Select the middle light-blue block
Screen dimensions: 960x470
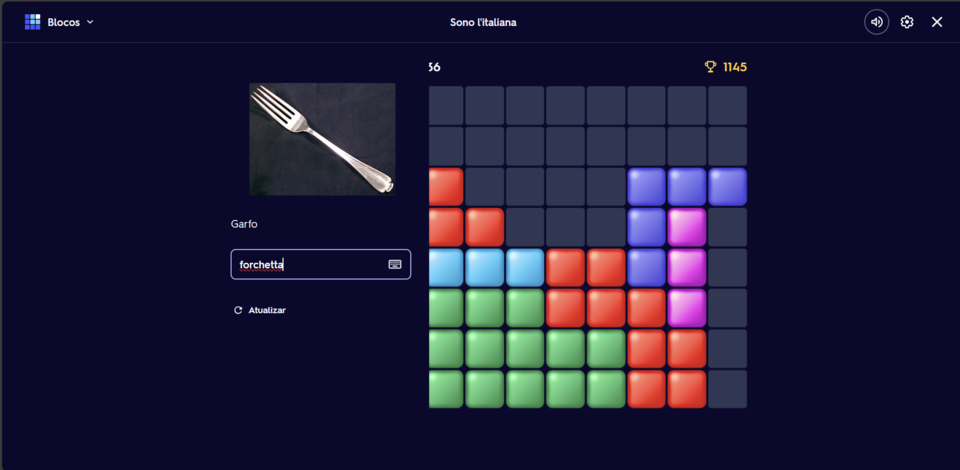[x=485, y=268]
